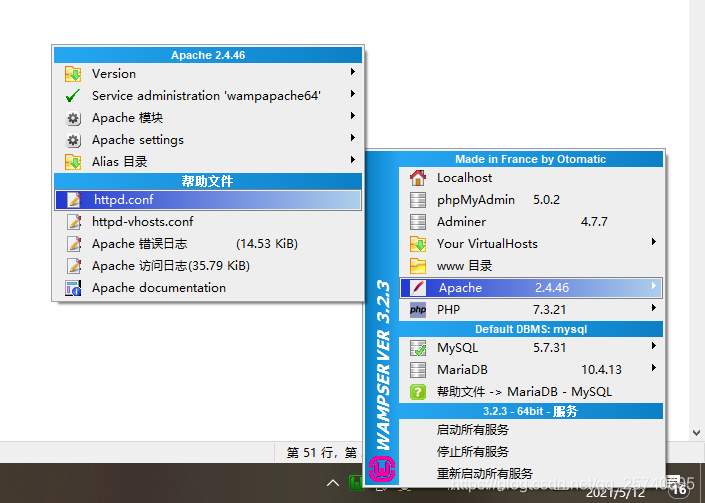Open 帮助文件 -> MariaDB - MySQL entry
This screenshot has height=503, width=705.
click(531, 392)
